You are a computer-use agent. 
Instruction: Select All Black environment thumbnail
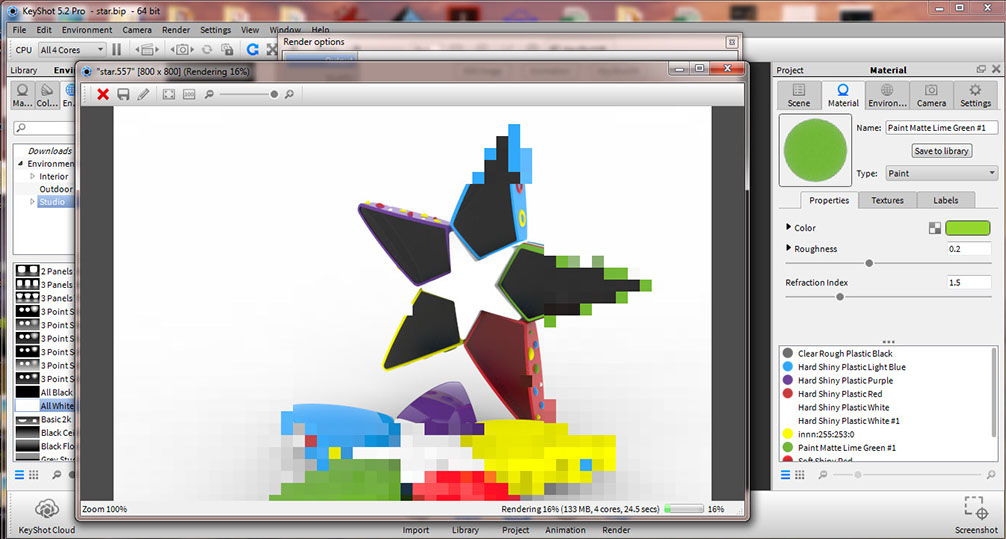pyautogui.click(x=27, y=392)
